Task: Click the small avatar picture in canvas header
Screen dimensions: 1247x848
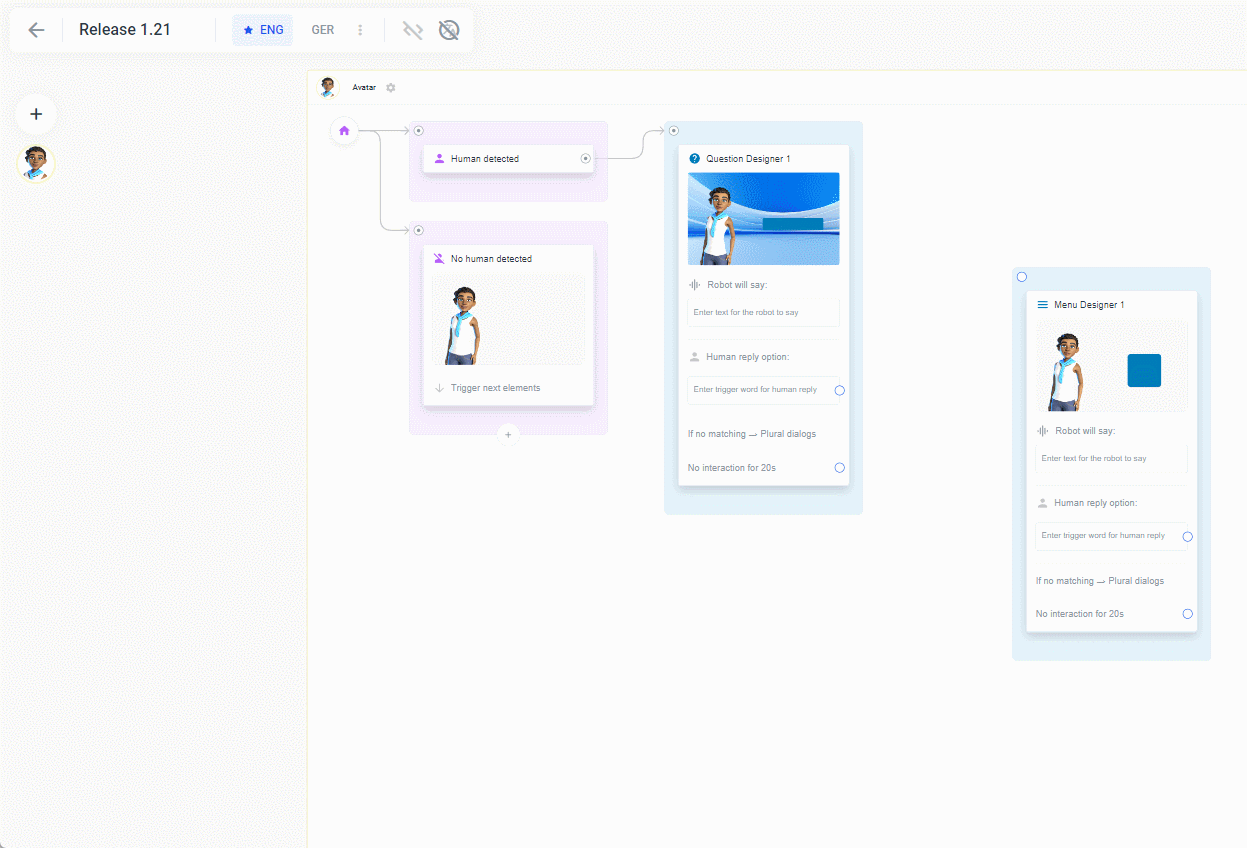Action: pos(328,87)
